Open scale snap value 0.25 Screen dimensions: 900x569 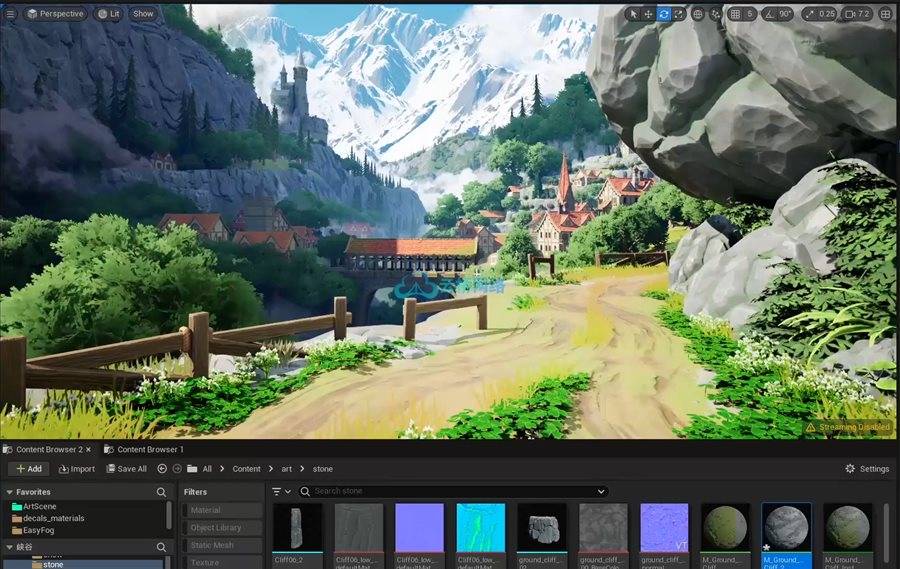click(827, 14)
